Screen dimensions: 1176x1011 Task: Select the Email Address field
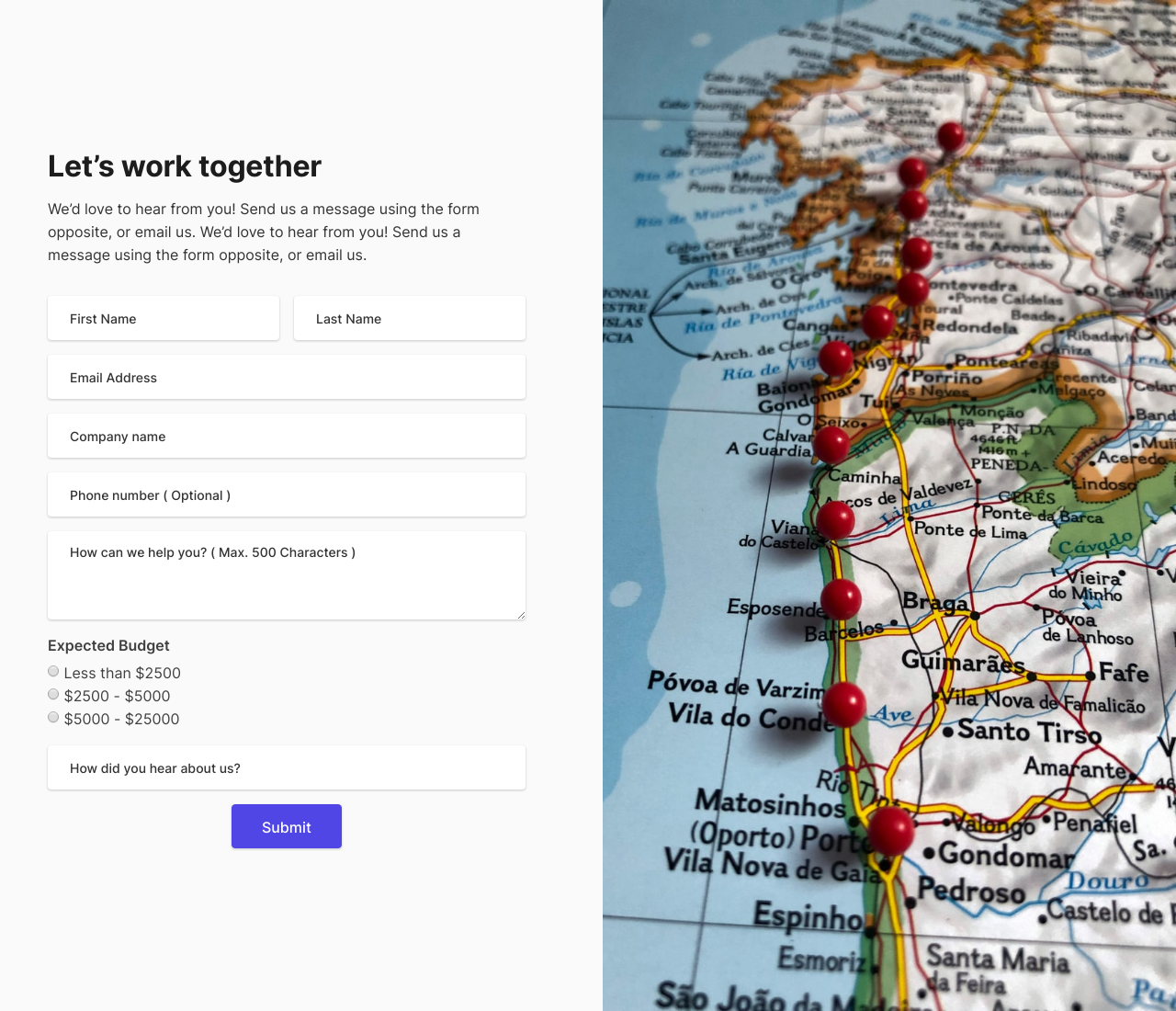[x=287, y=377]
